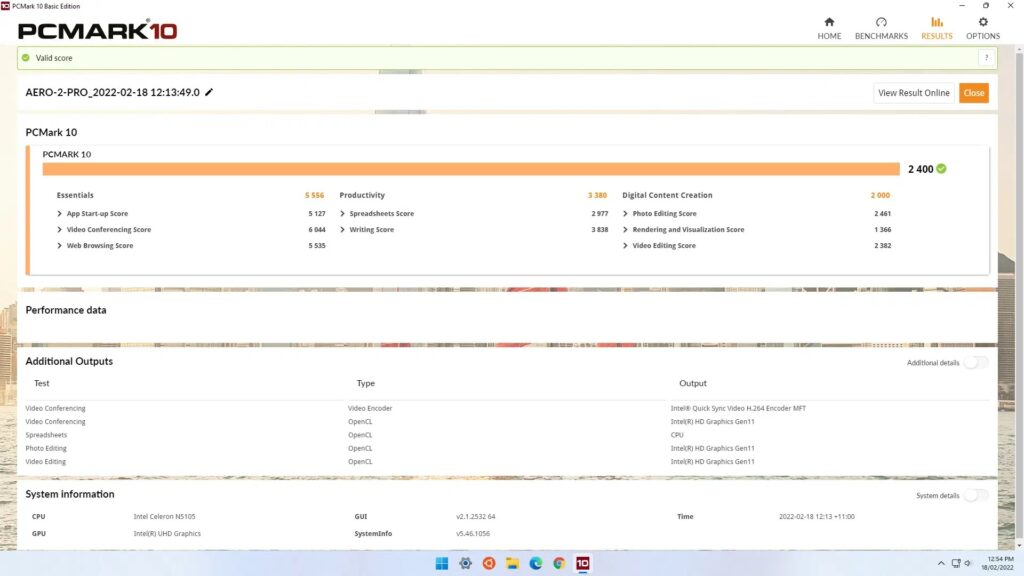Click the pencil icon to rename the result
The image size is (1024, 576).
point(209,92)
